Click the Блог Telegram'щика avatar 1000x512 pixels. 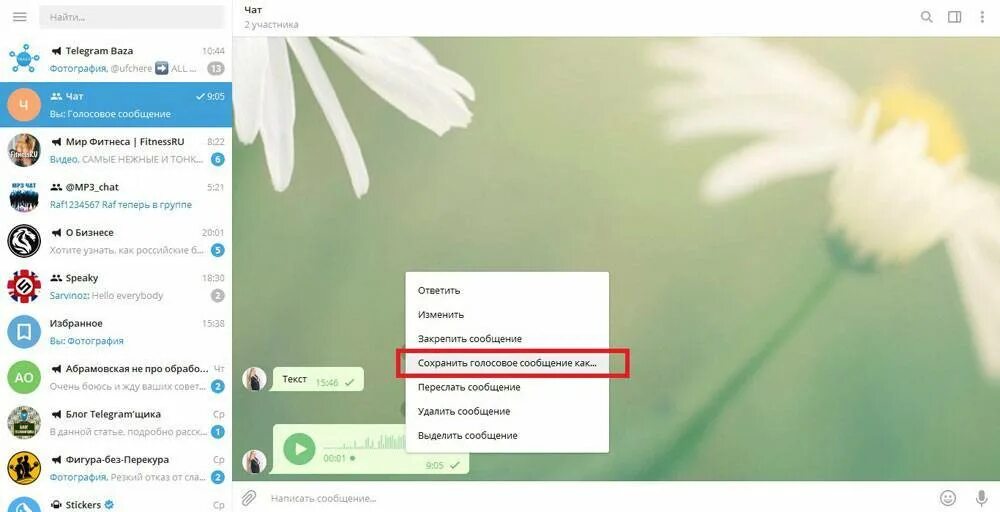point(24,423)
